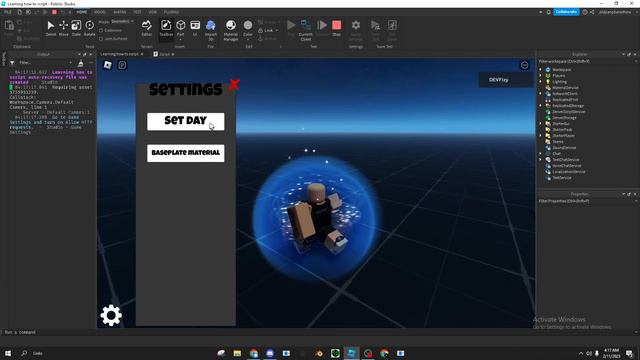Expand the StarterPlayer node
The image size is (640, 360).
[541, 136]
